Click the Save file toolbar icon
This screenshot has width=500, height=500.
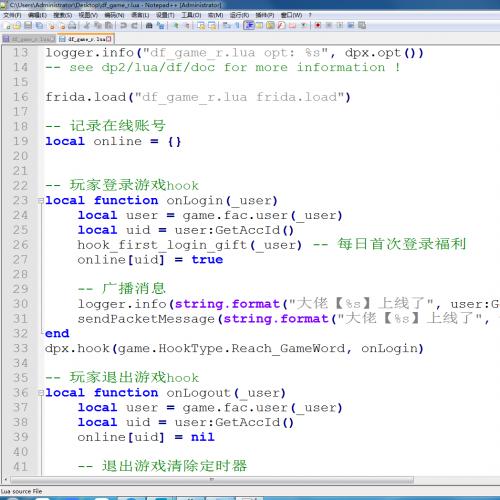pos(28,25)
